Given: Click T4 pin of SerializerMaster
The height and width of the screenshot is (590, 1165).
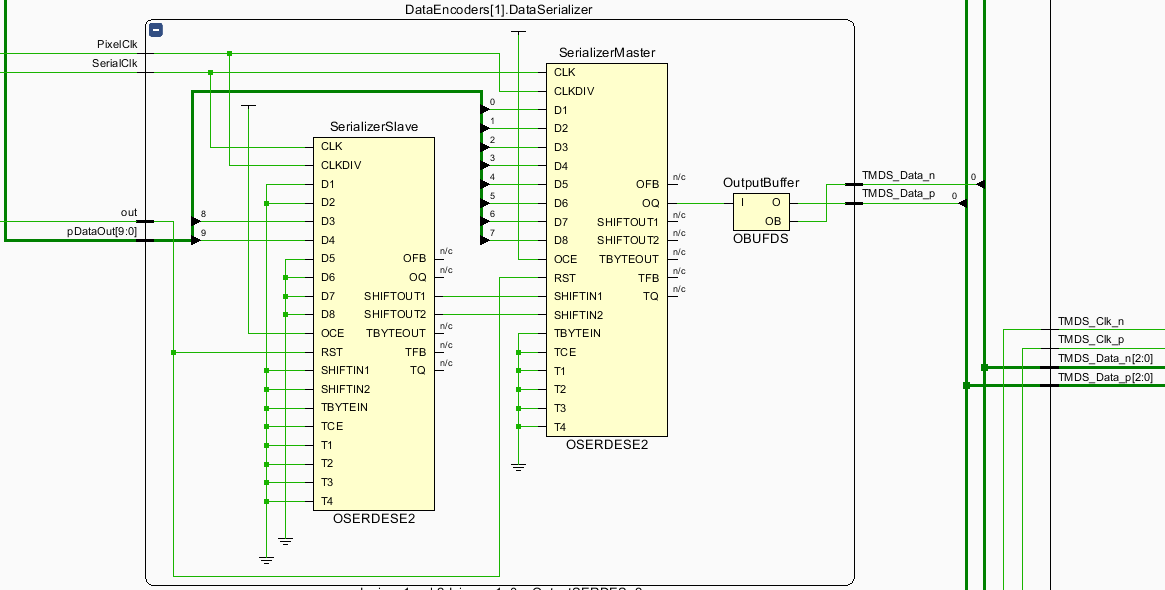Looking at the screenshot, I should coord(560,427).
